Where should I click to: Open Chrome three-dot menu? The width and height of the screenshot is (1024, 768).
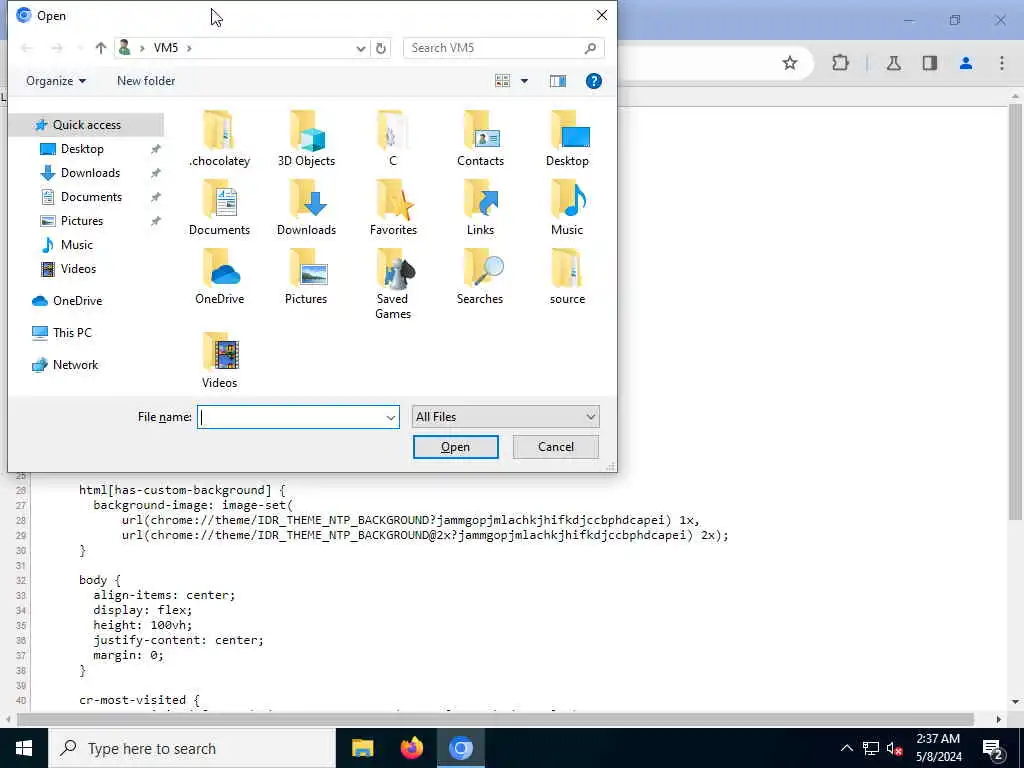point(1002,63)
